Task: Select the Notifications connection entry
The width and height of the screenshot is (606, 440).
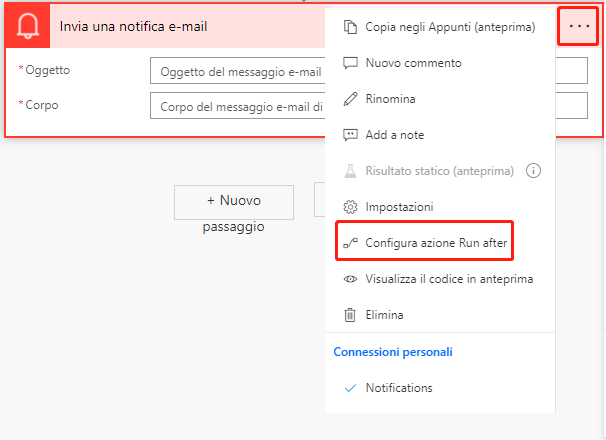Action: pyautogui.click(x=399, y=388)
